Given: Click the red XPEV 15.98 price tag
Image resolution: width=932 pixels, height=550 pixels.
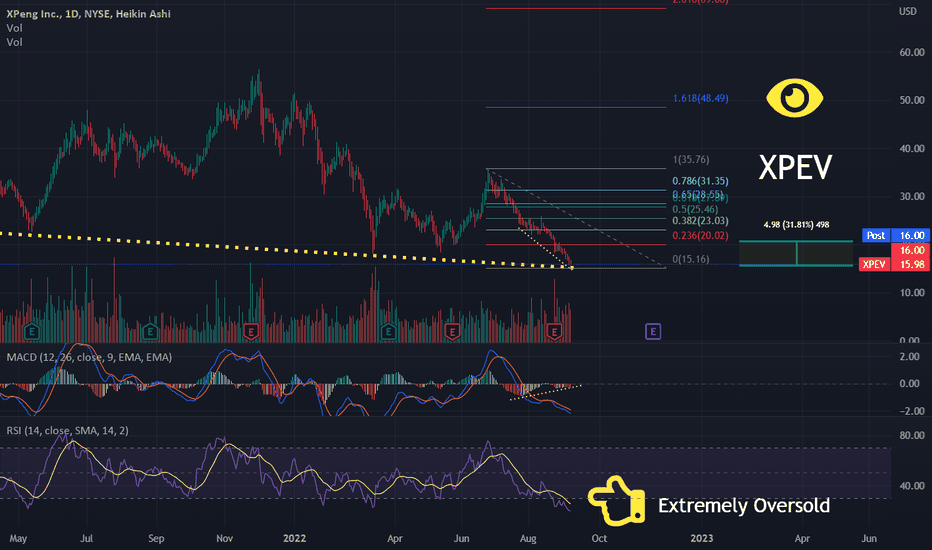Looking at the screenshot, I should 895,264.
